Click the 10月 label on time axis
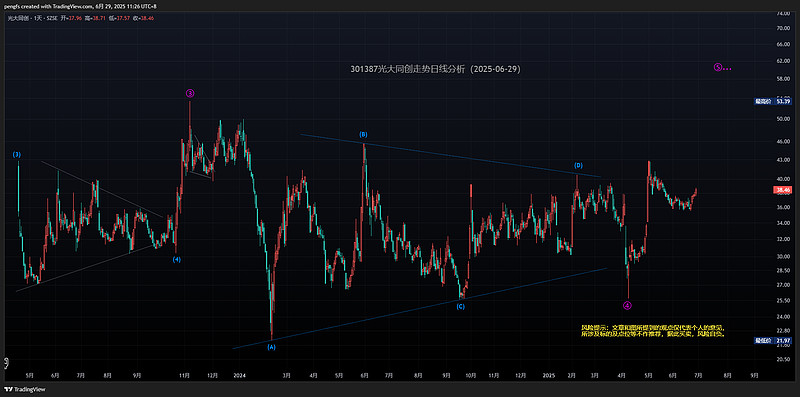The height and width of the screenshot is (397, 800). pos(471,376)
